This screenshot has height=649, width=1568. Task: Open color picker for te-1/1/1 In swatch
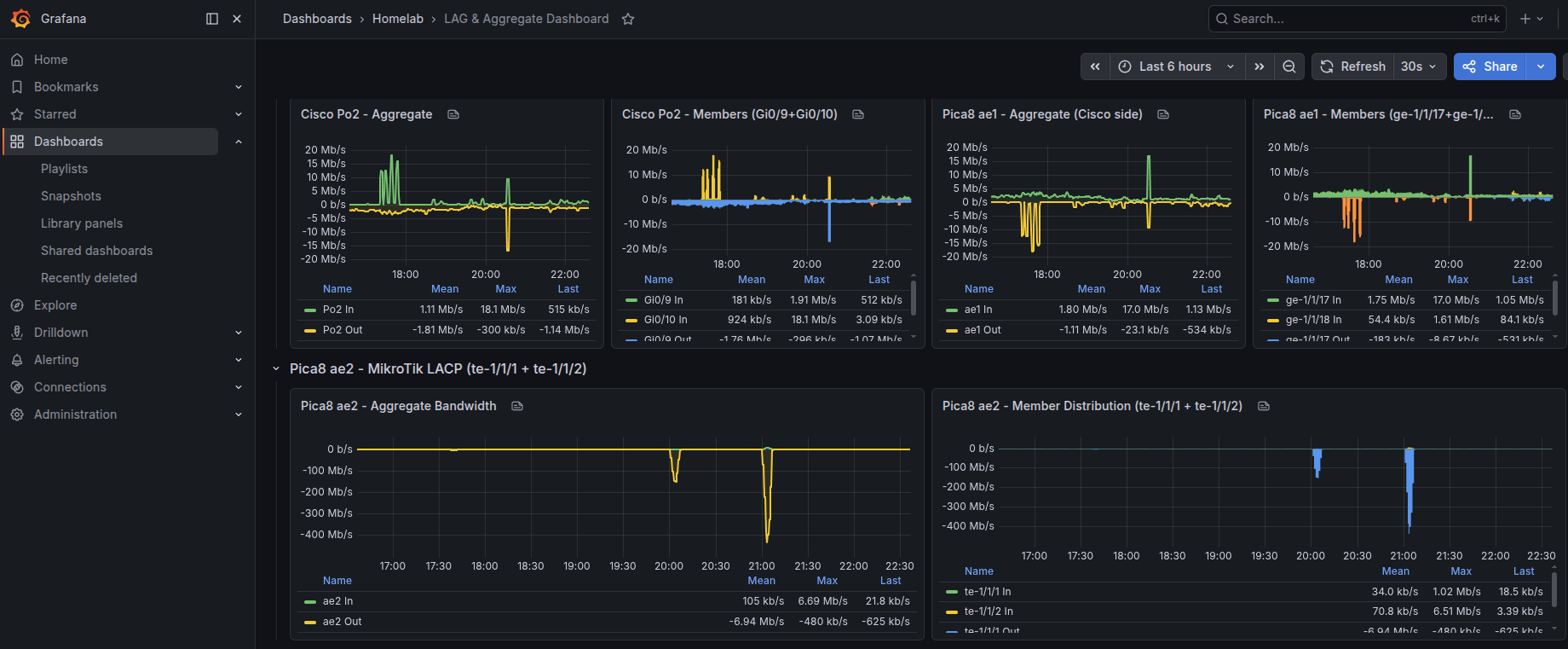[952, 592]
